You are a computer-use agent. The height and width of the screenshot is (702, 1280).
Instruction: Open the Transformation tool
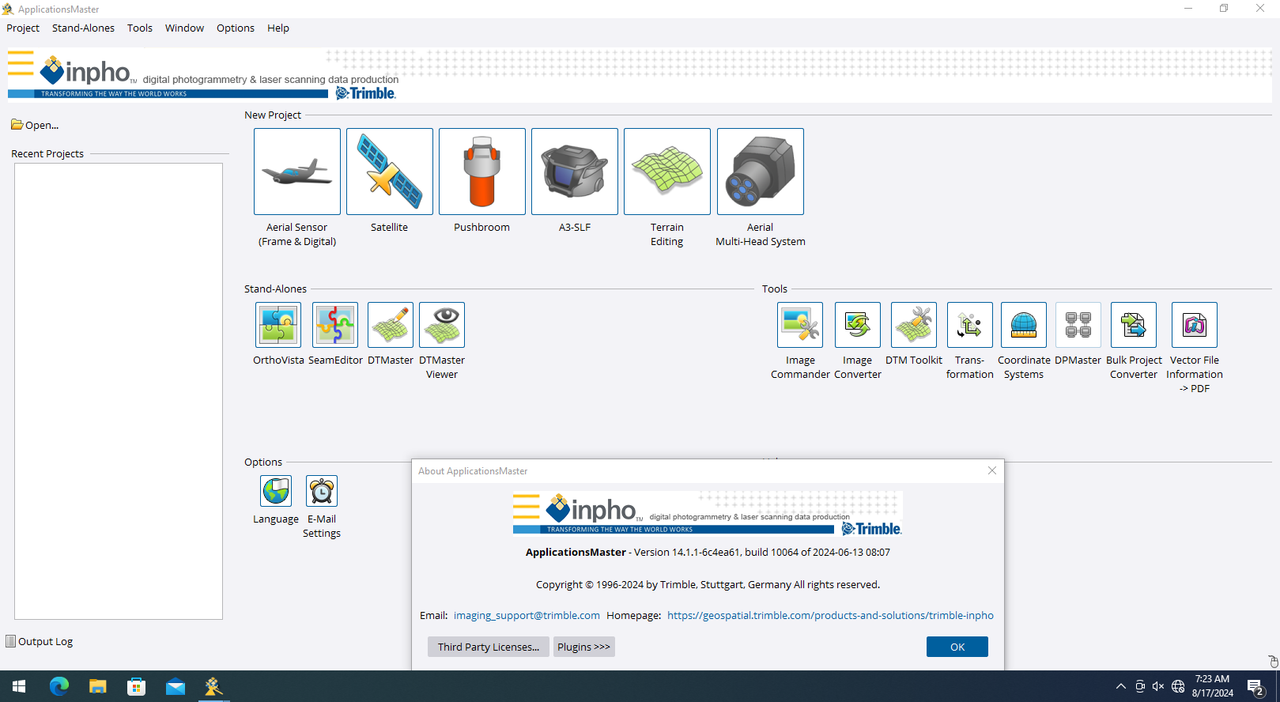click(970, 325)
